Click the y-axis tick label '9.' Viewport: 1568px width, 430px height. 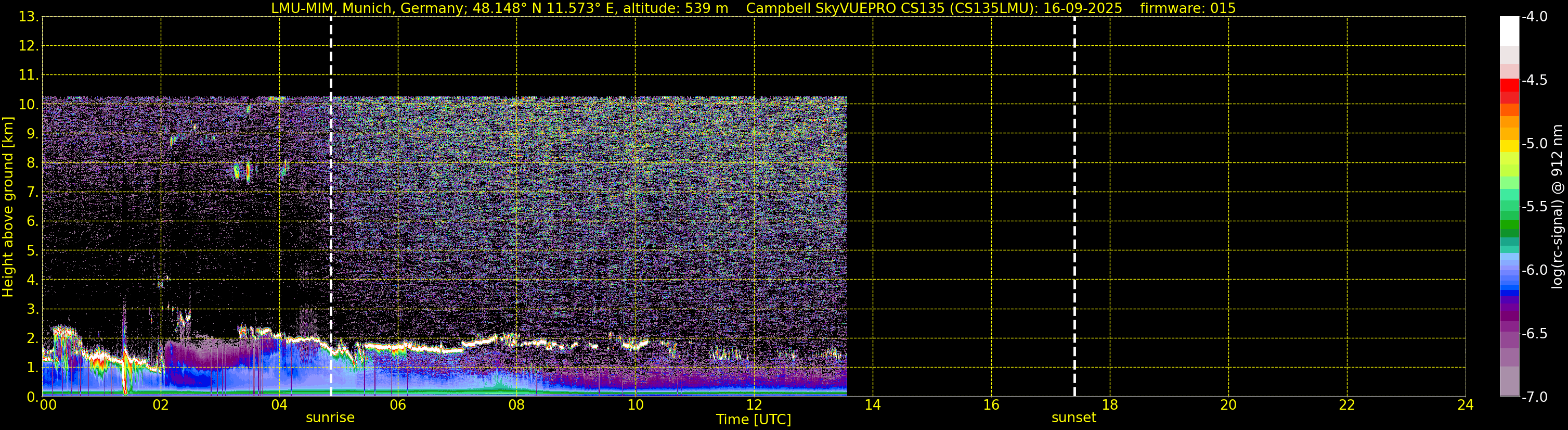tap(33, 133)
